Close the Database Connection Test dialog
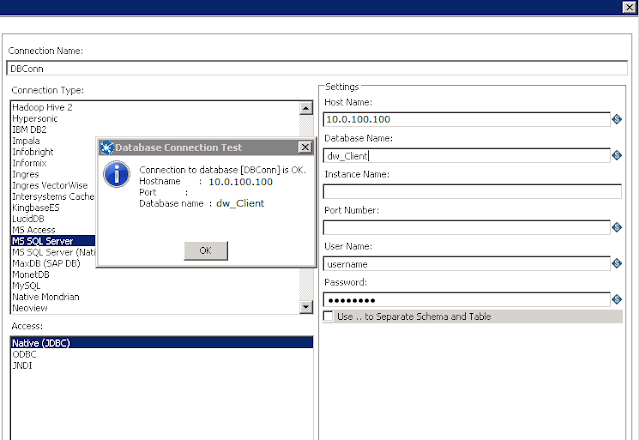Screen dimensions: 640x440 (x=305, y=147)
